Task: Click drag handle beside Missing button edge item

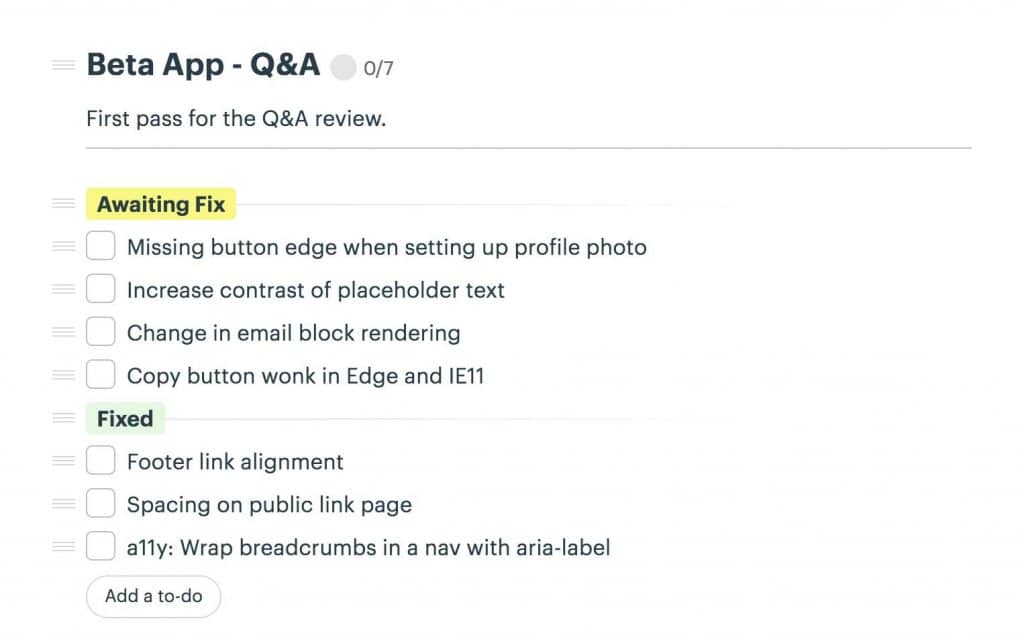Action: [x=64, y=246]
